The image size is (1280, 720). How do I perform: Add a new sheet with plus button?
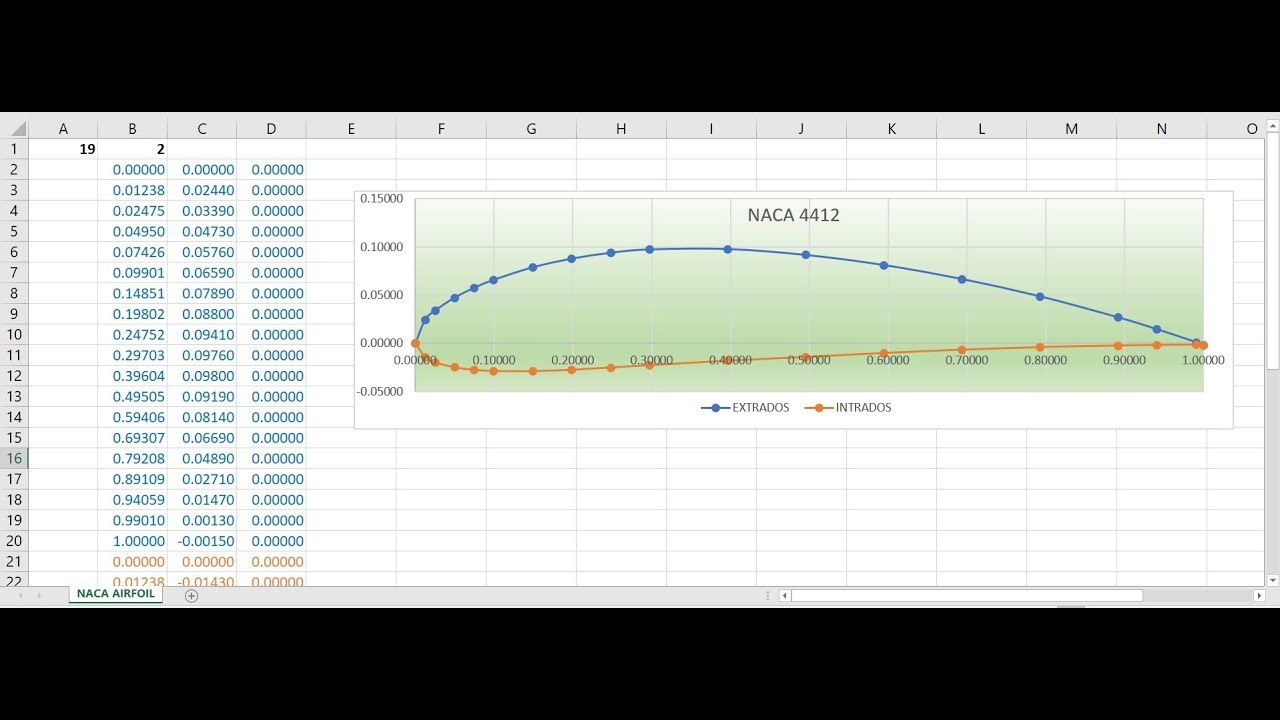coord(191,596)
